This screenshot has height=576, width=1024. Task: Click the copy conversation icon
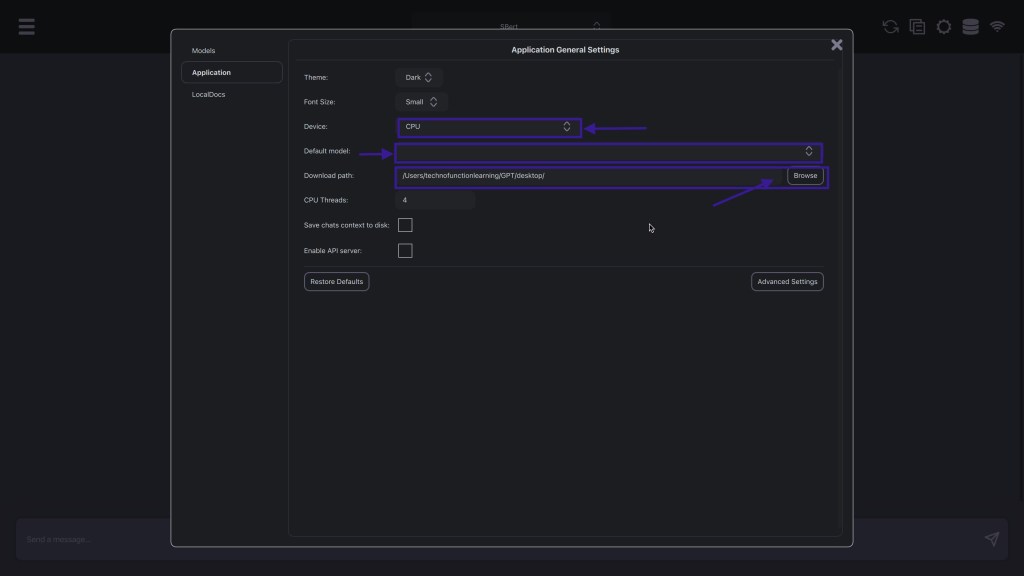[x=917, y=27]
